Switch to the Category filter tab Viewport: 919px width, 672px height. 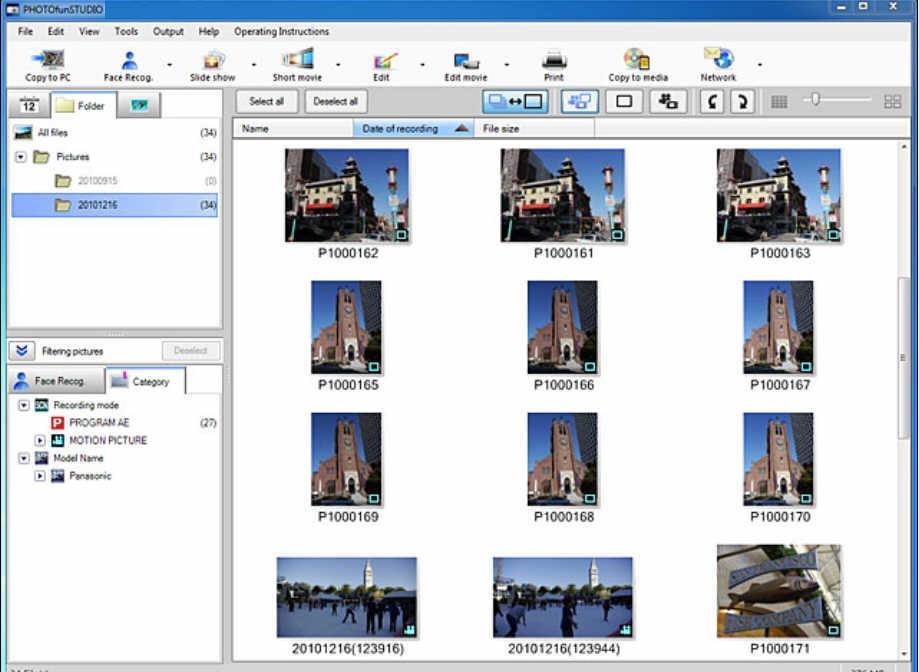[x=145, y=381]
